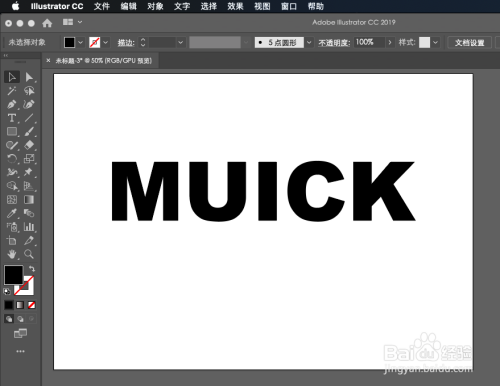Select the Slice tool
Viewport: 500px width, 386px height.
tap(29, 241)
